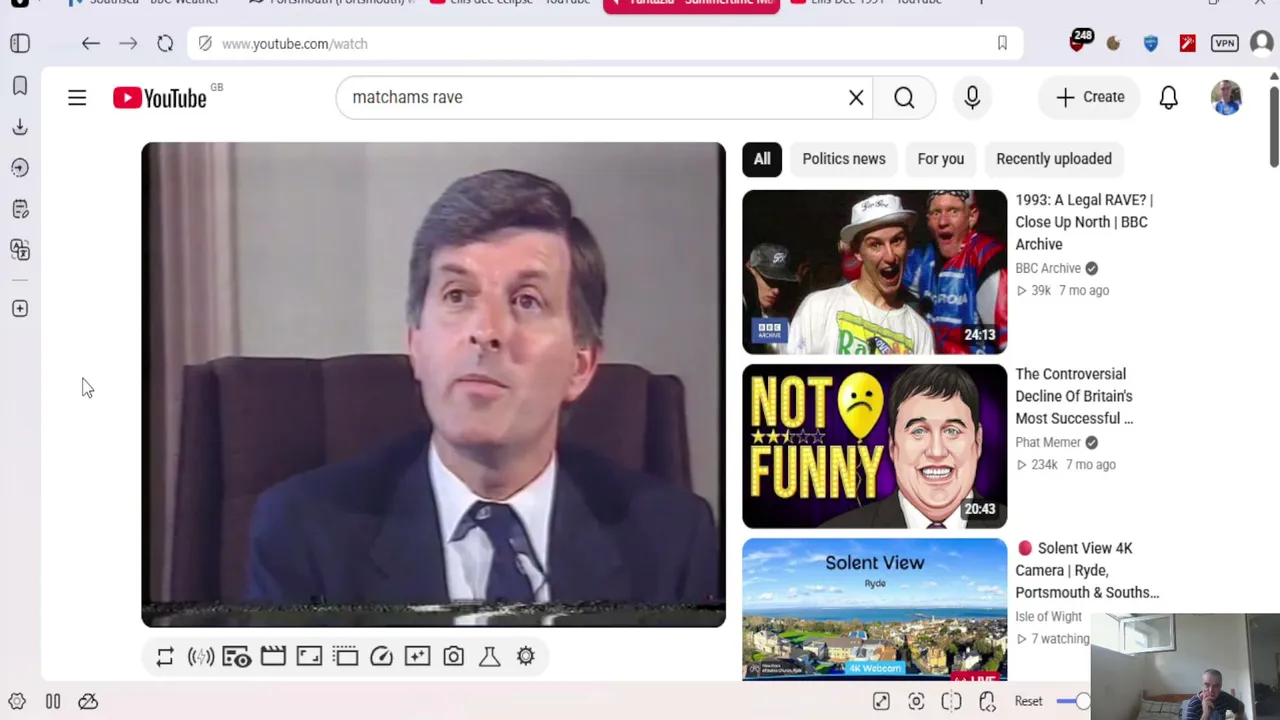Open '1993: A Legal RAVE?' video thumbnail
Screen dimensions: 1280x720
coord(874,272)
